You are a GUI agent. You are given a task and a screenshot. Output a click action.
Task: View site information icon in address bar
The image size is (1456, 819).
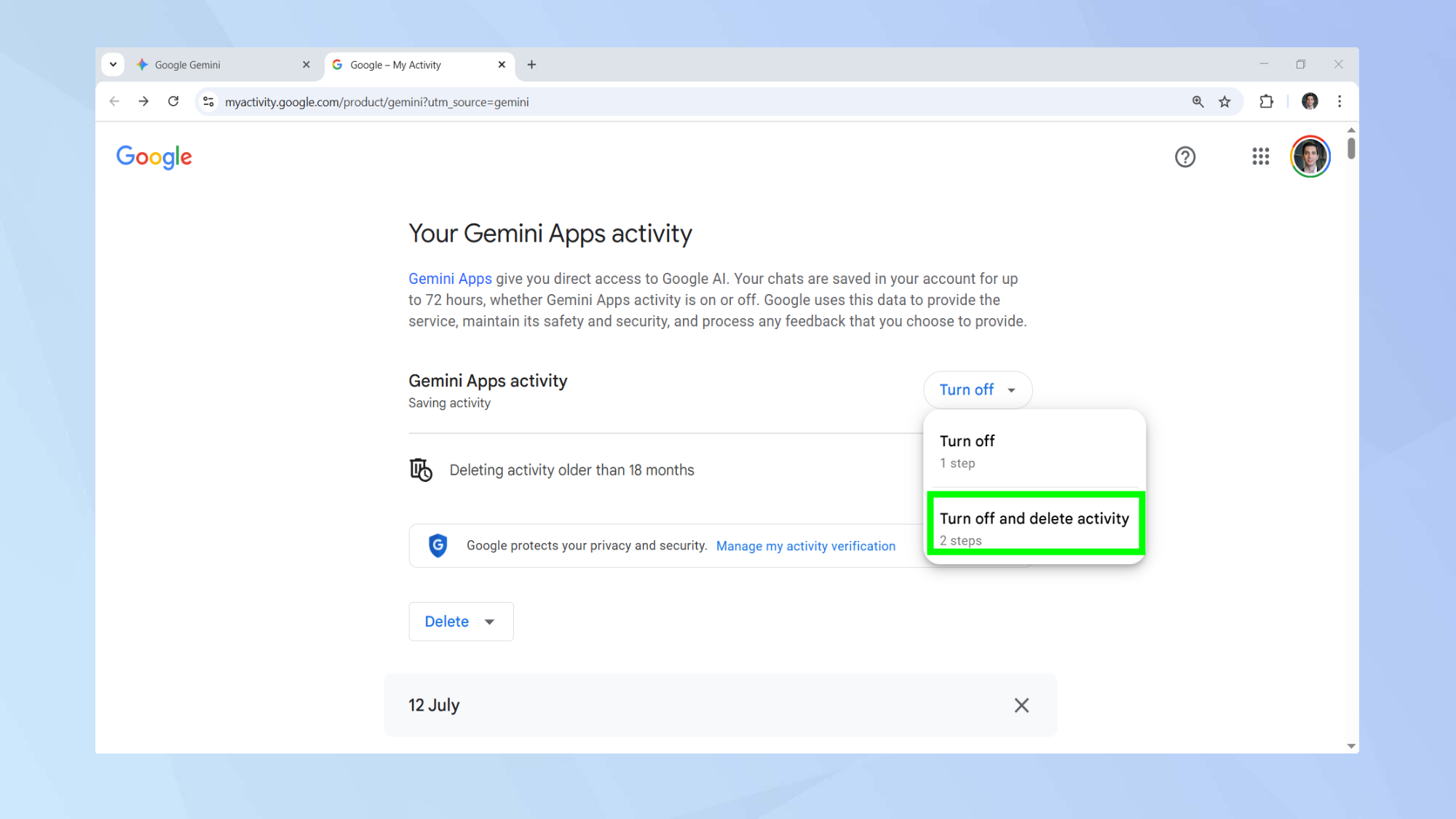(209, 102)
